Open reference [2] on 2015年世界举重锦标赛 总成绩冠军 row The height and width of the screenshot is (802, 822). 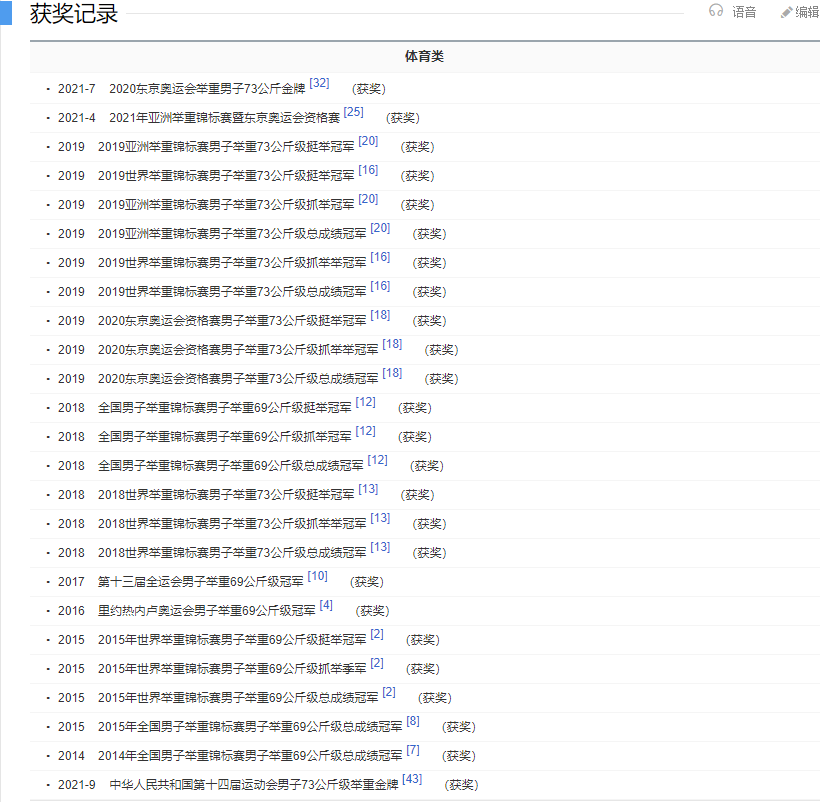pos(389,692)
